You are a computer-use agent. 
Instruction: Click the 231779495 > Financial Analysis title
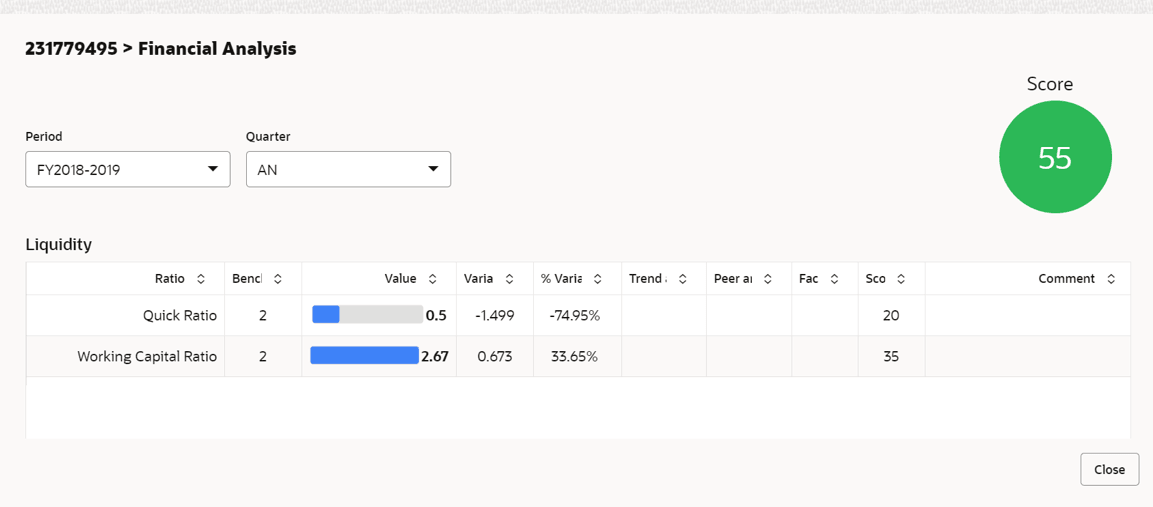(161, 49)
